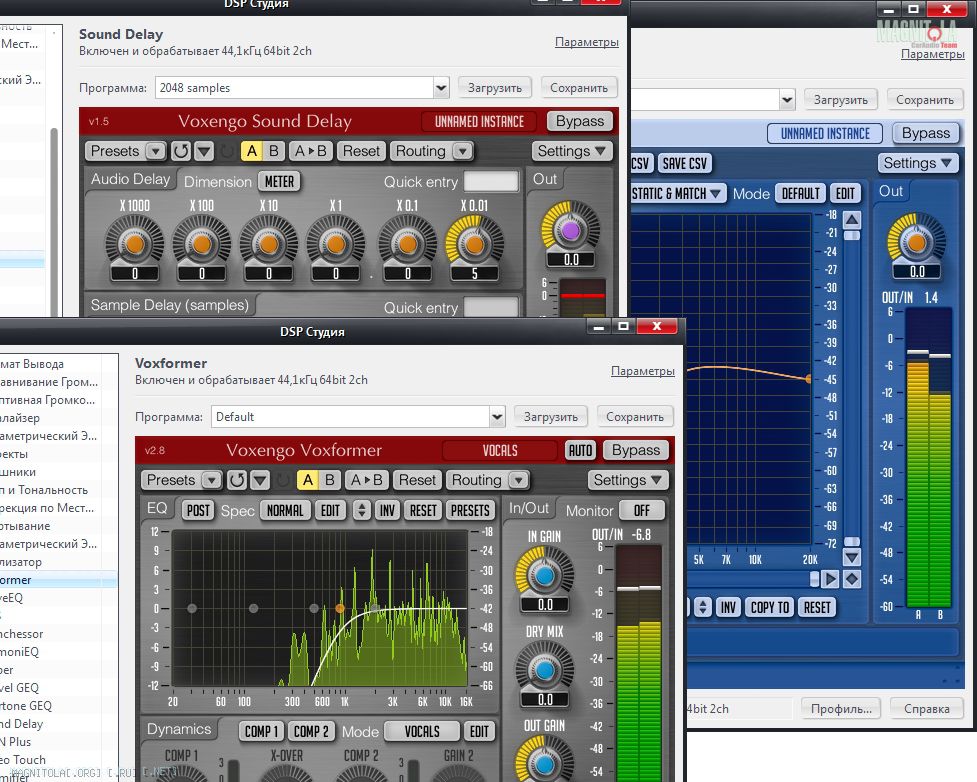This screenshot has height=782, width=977.
Task: Open Presets dropdown arrow in Sound Delay
Action: [x=156, y=151]
